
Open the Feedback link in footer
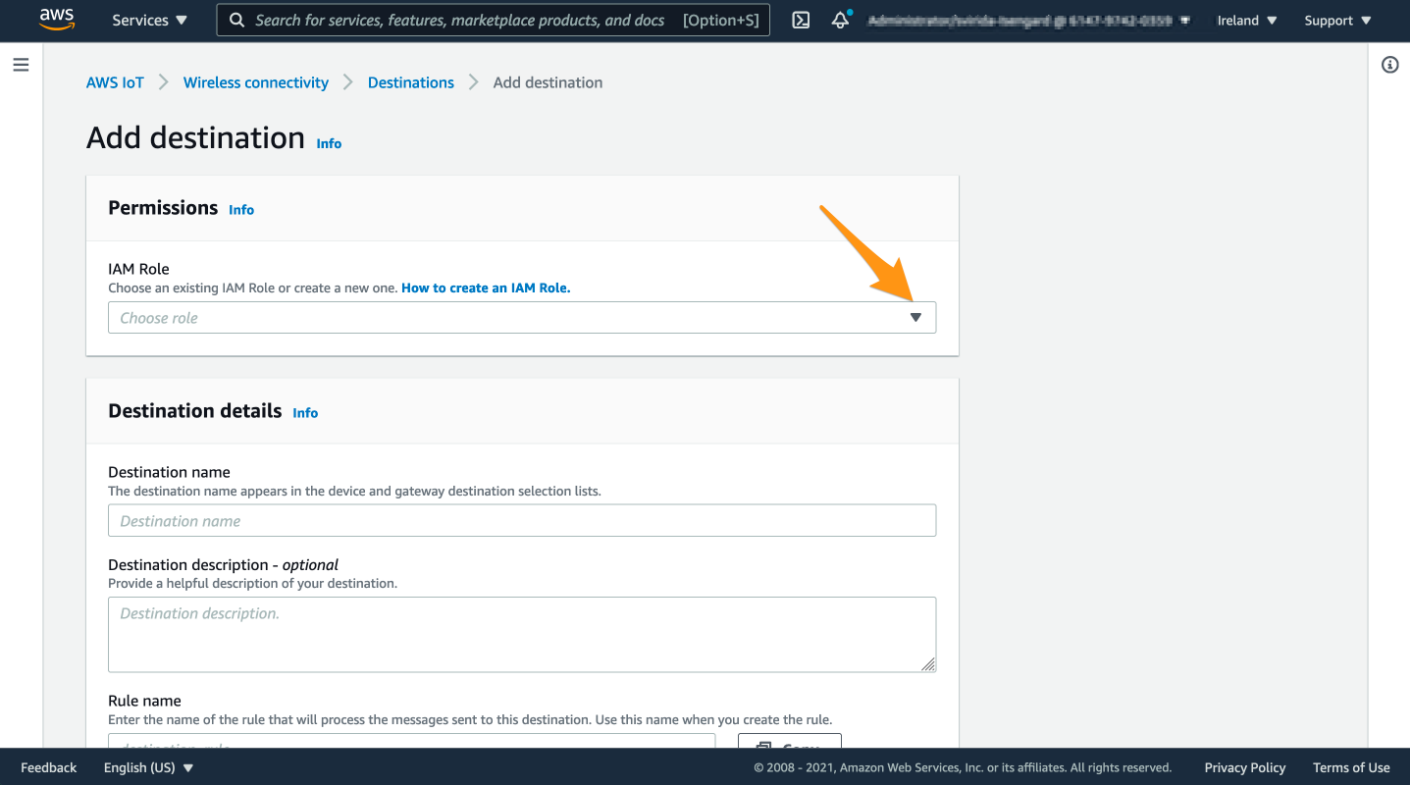click(49, 768)
